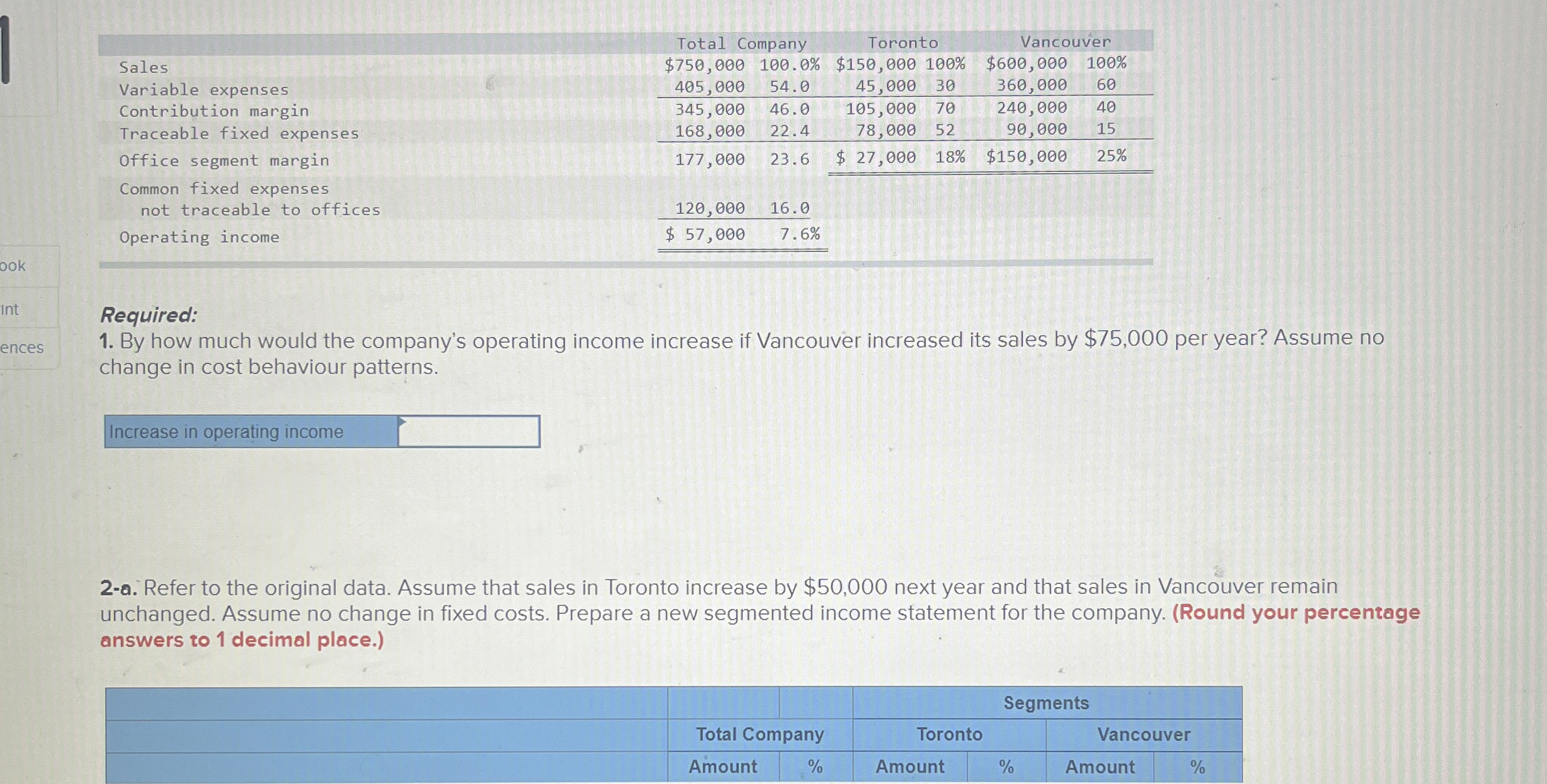Click % column header under Toronto
This screenshot has width=1547, height=784.
[x=1006, y=766]
